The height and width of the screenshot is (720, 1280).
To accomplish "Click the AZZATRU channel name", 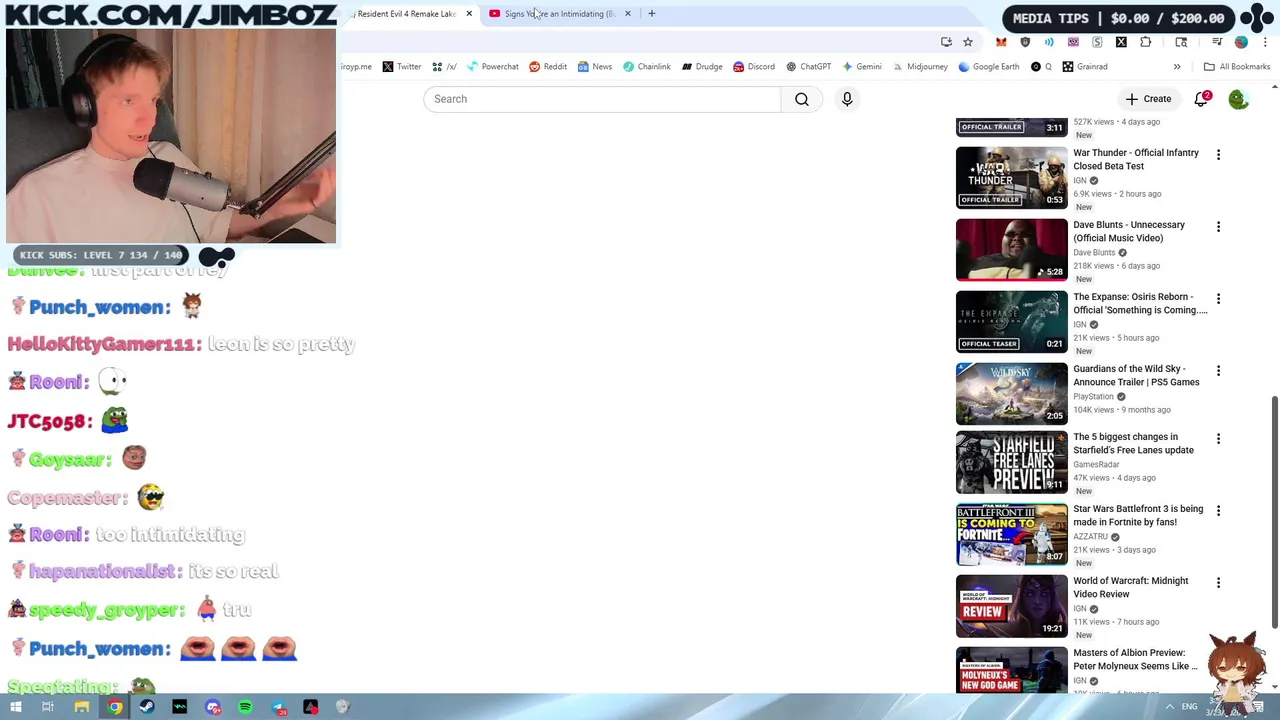I will pyautogui.click(x=1090, y=537).
